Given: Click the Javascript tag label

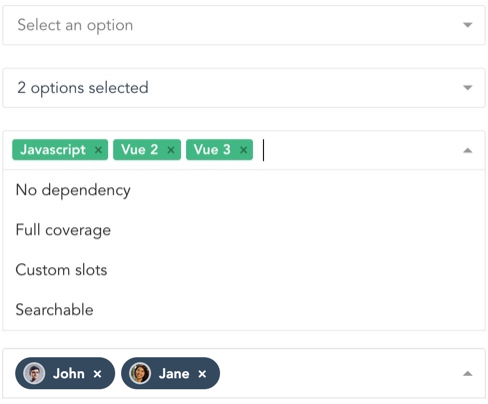Looking at the screenshot, I should [x=53, y=150].
